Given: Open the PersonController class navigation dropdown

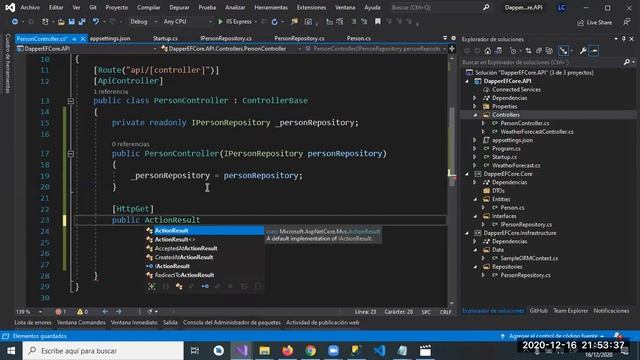Looking at the screenshot, I should (x=231, y=49).
